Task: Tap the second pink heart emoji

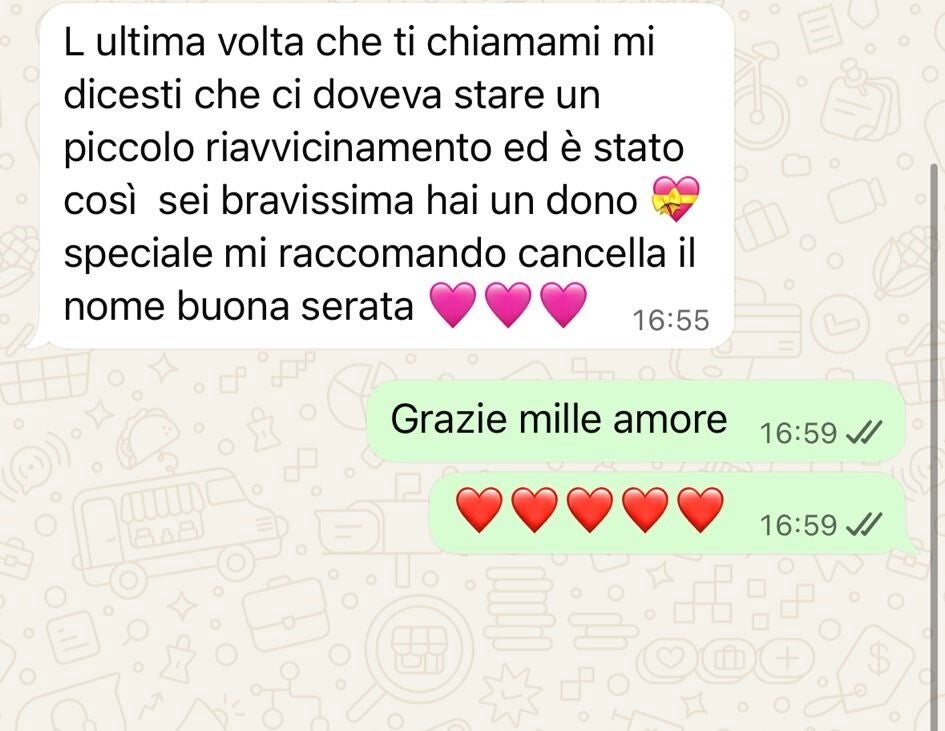Action: click(508, 304)
